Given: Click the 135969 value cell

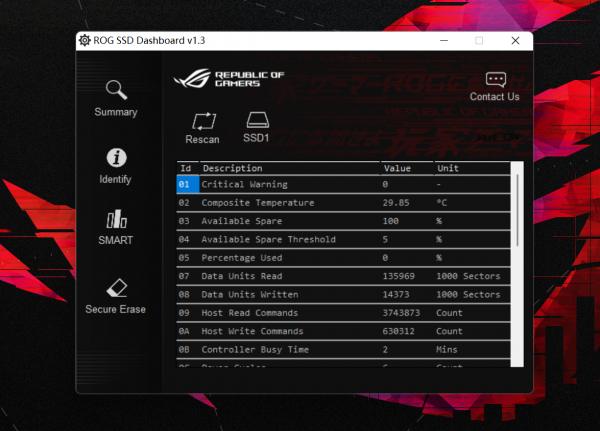Looking at the screenshot, I should [398, 276].
